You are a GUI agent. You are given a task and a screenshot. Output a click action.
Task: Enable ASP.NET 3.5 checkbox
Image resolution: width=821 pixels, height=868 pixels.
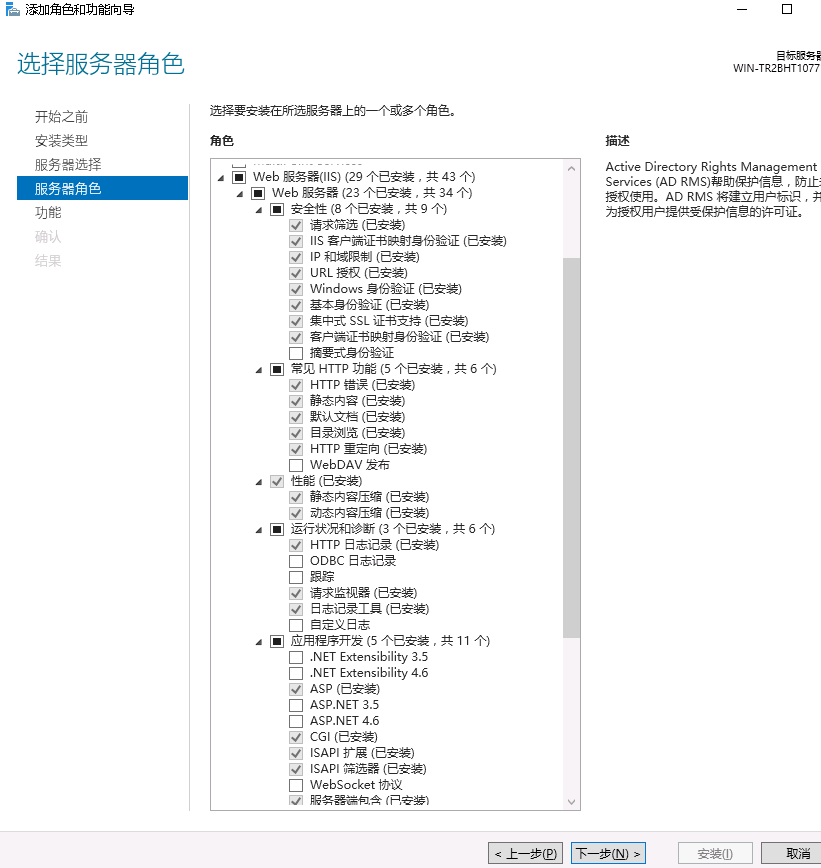click(296, 705)
